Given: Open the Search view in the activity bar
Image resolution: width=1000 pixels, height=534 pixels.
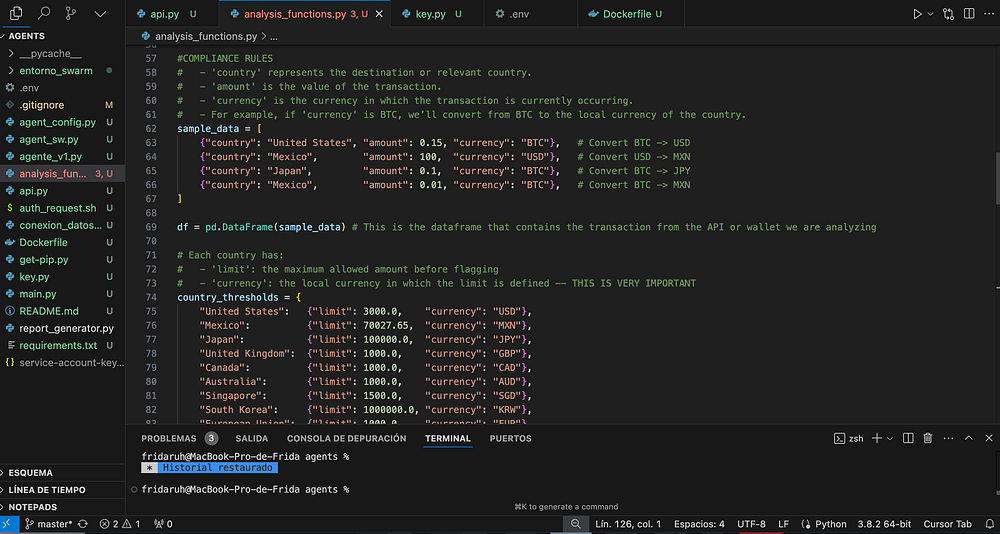Looking at the screenshot, I should [44, 14].
